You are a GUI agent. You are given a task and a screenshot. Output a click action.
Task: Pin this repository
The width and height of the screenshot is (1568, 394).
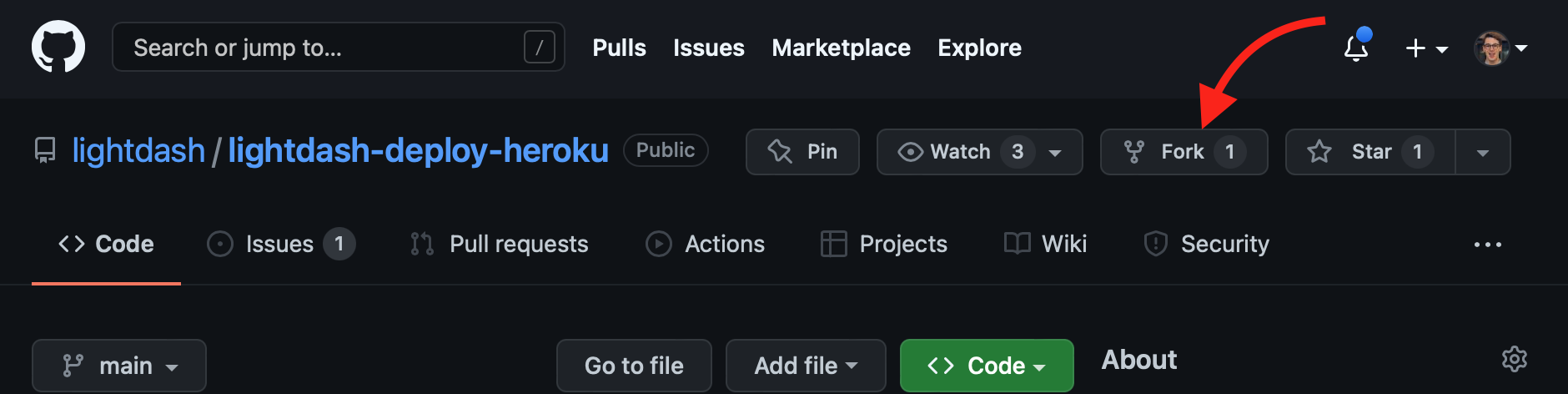(802, 152)
